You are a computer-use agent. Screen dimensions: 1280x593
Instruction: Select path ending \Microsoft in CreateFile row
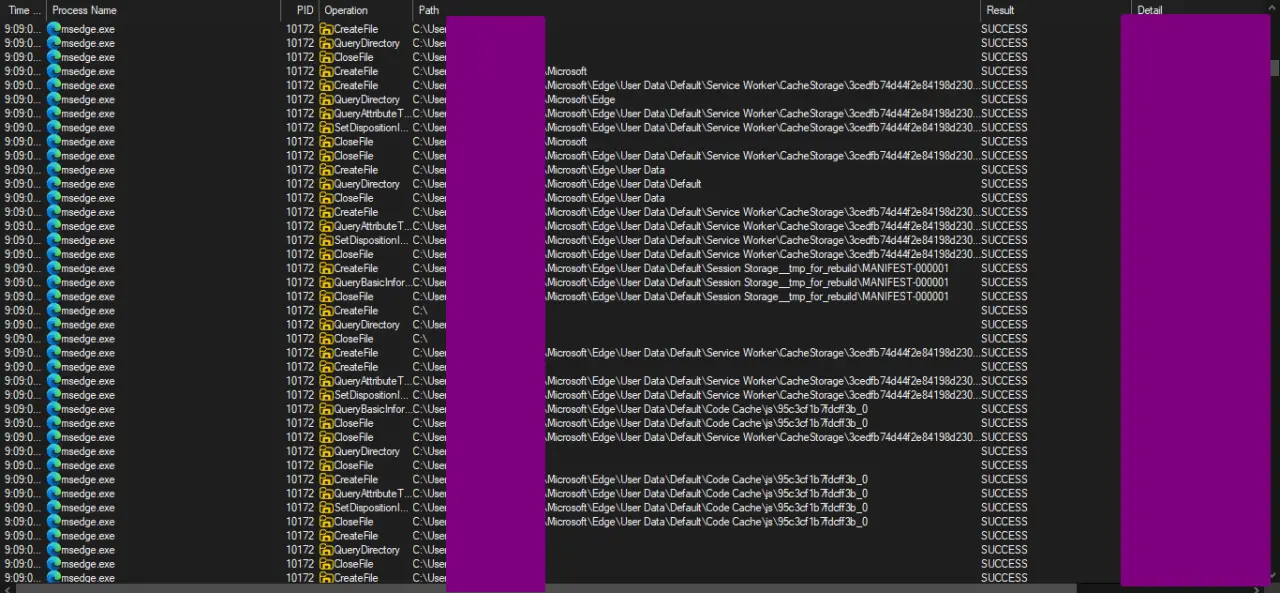pyautogui.click(x=566, y=72)
